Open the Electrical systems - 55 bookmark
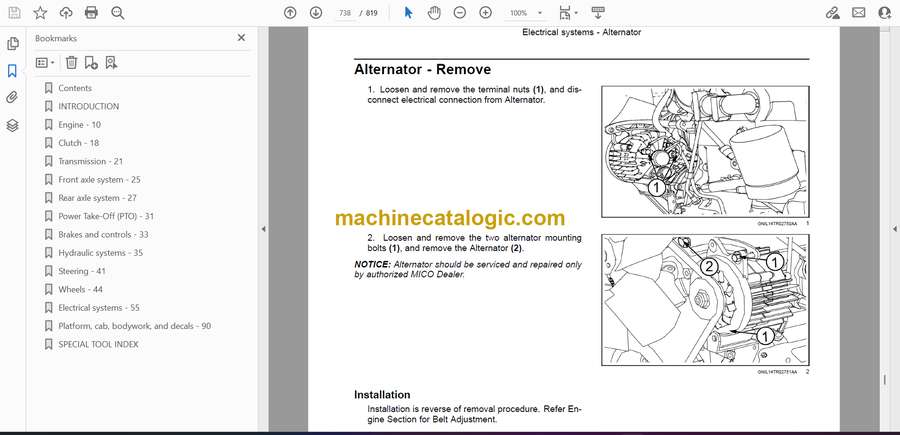900x435 pixels. coord(98,308)
